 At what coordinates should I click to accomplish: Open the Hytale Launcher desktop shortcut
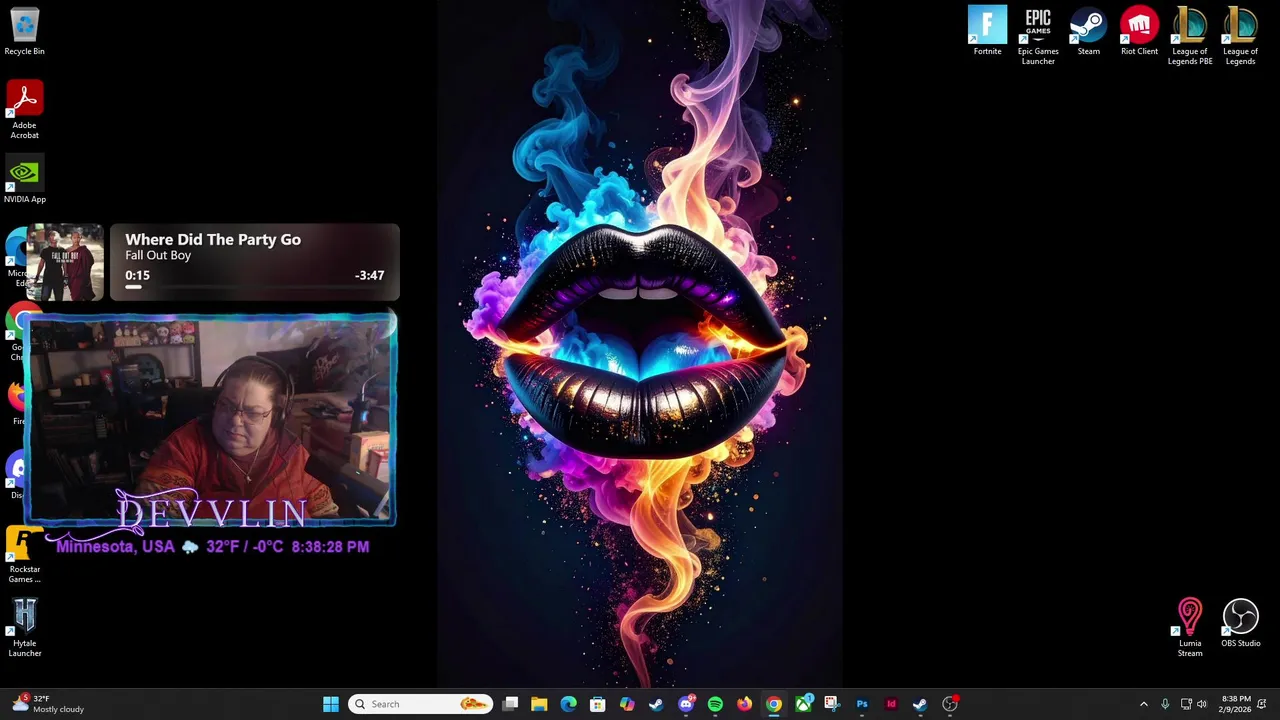tap(24, 628)
